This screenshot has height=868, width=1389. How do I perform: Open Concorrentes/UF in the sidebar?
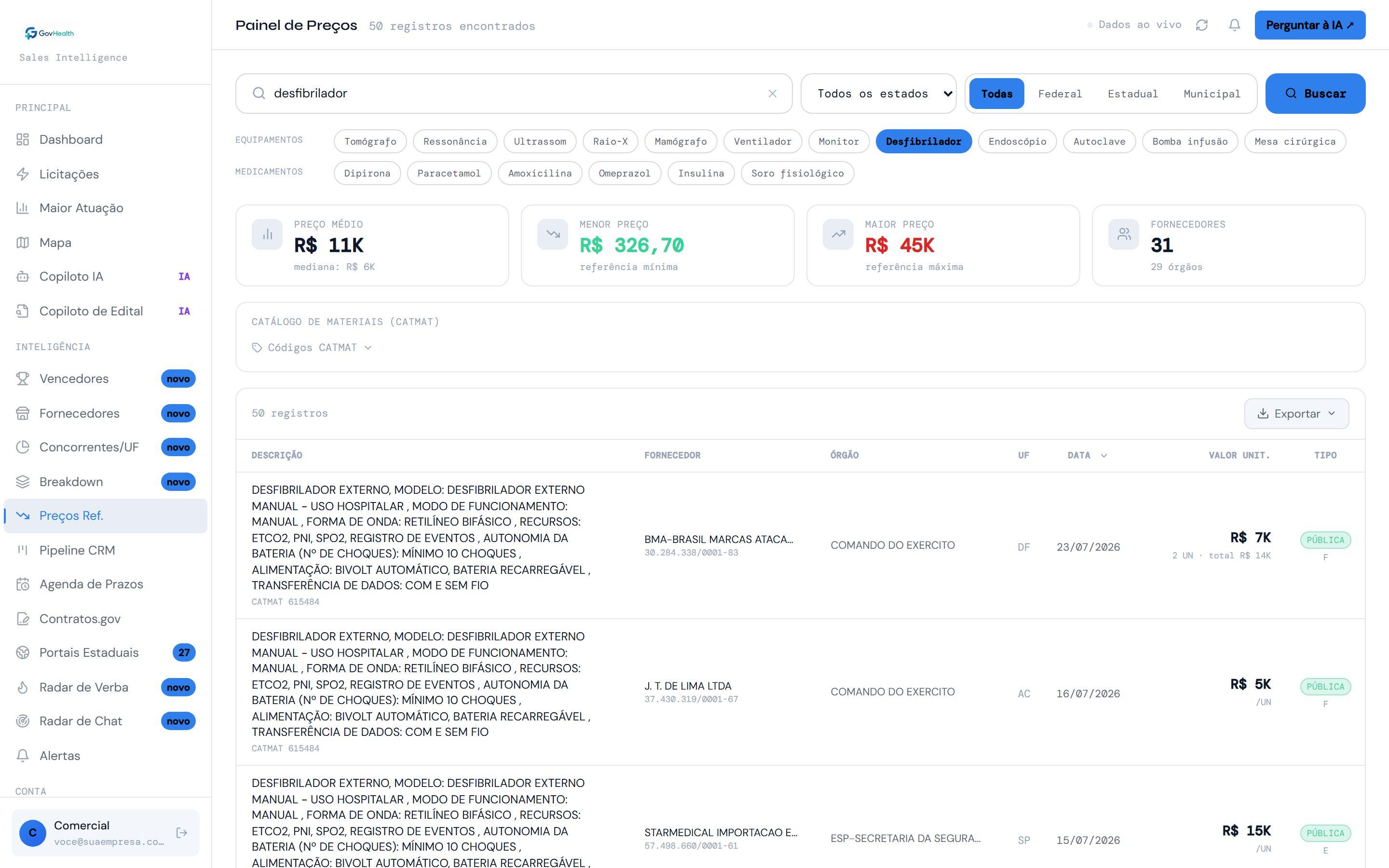[x=106, y=447]
